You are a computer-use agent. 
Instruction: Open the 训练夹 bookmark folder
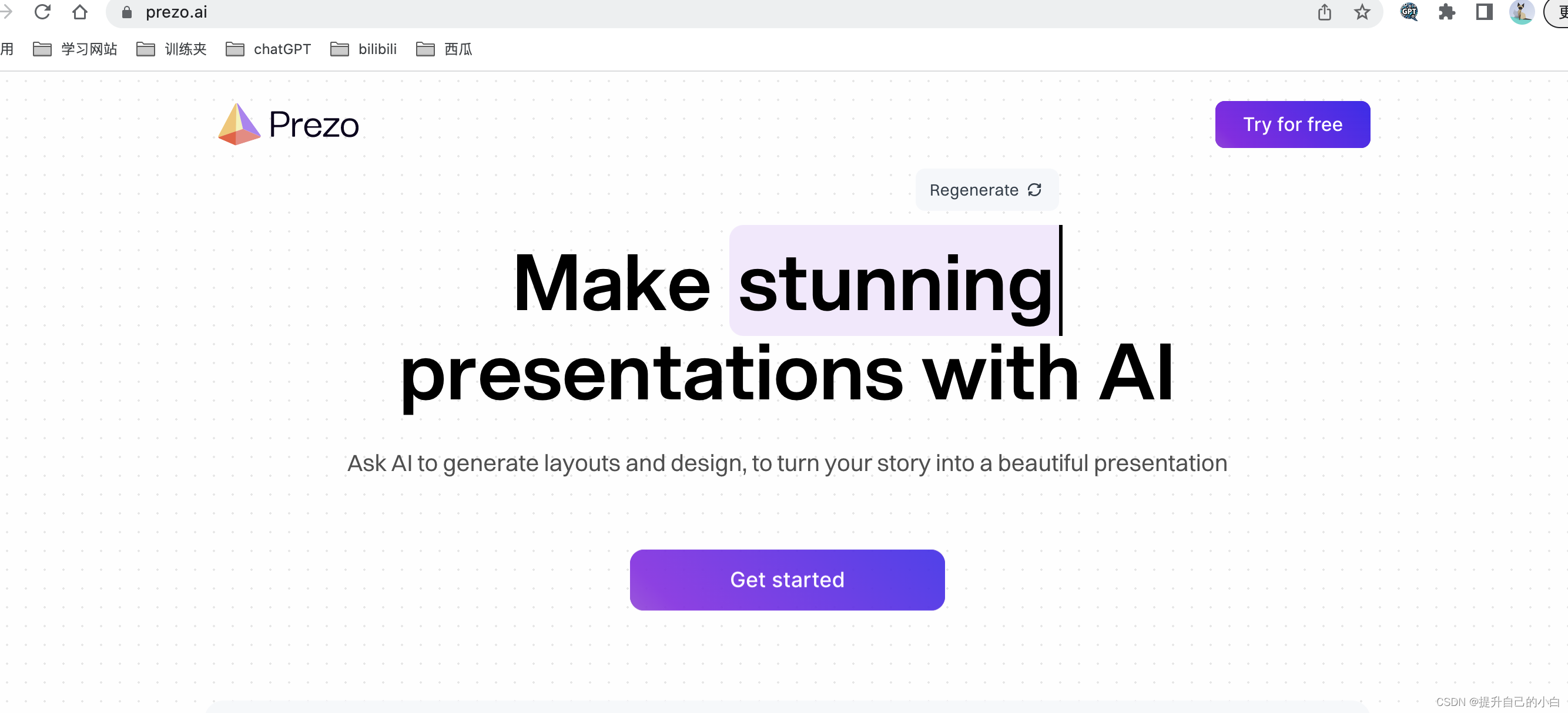coord(172,49)
